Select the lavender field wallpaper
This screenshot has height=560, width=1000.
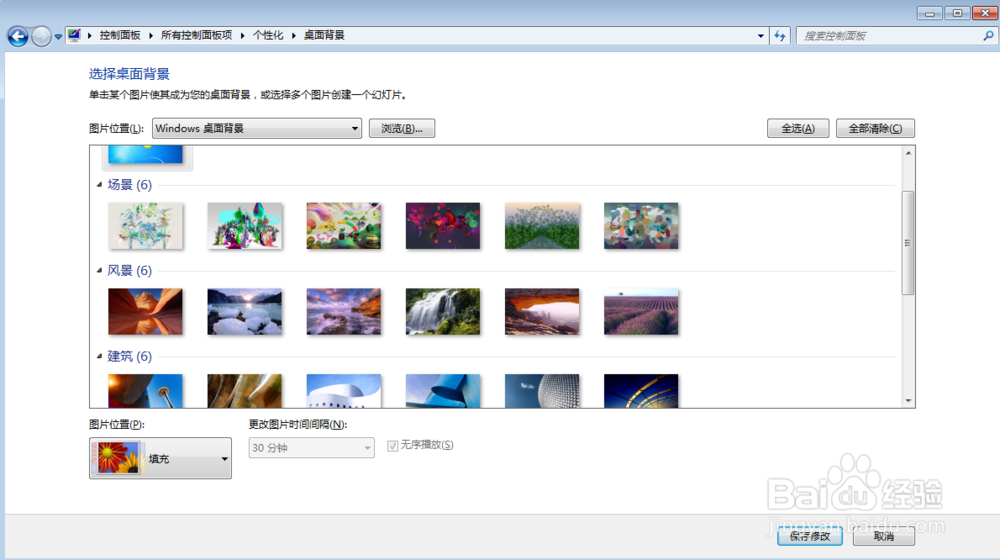641,312
